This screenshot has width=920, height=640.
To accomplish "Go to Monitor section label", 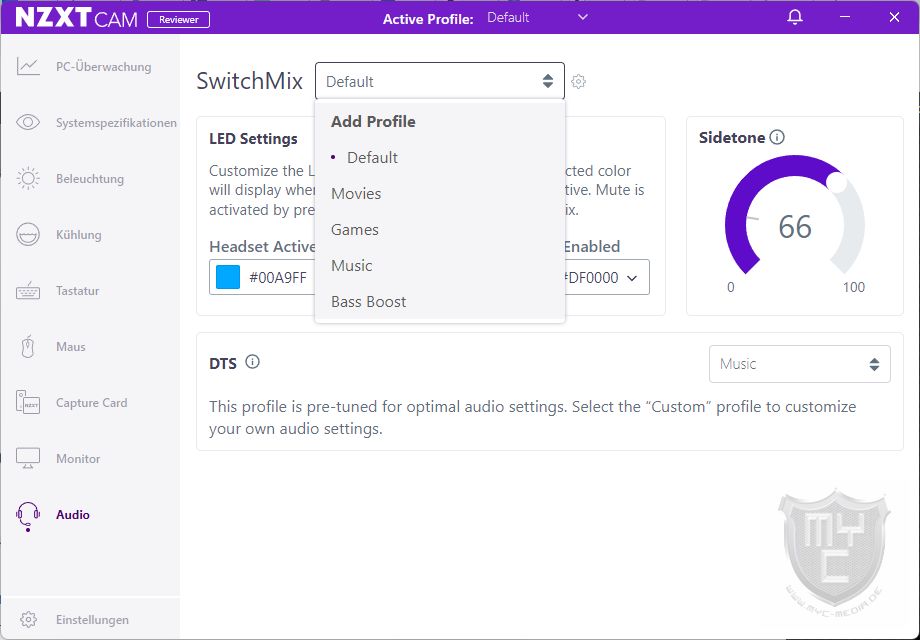I will [x=78, y=459].
